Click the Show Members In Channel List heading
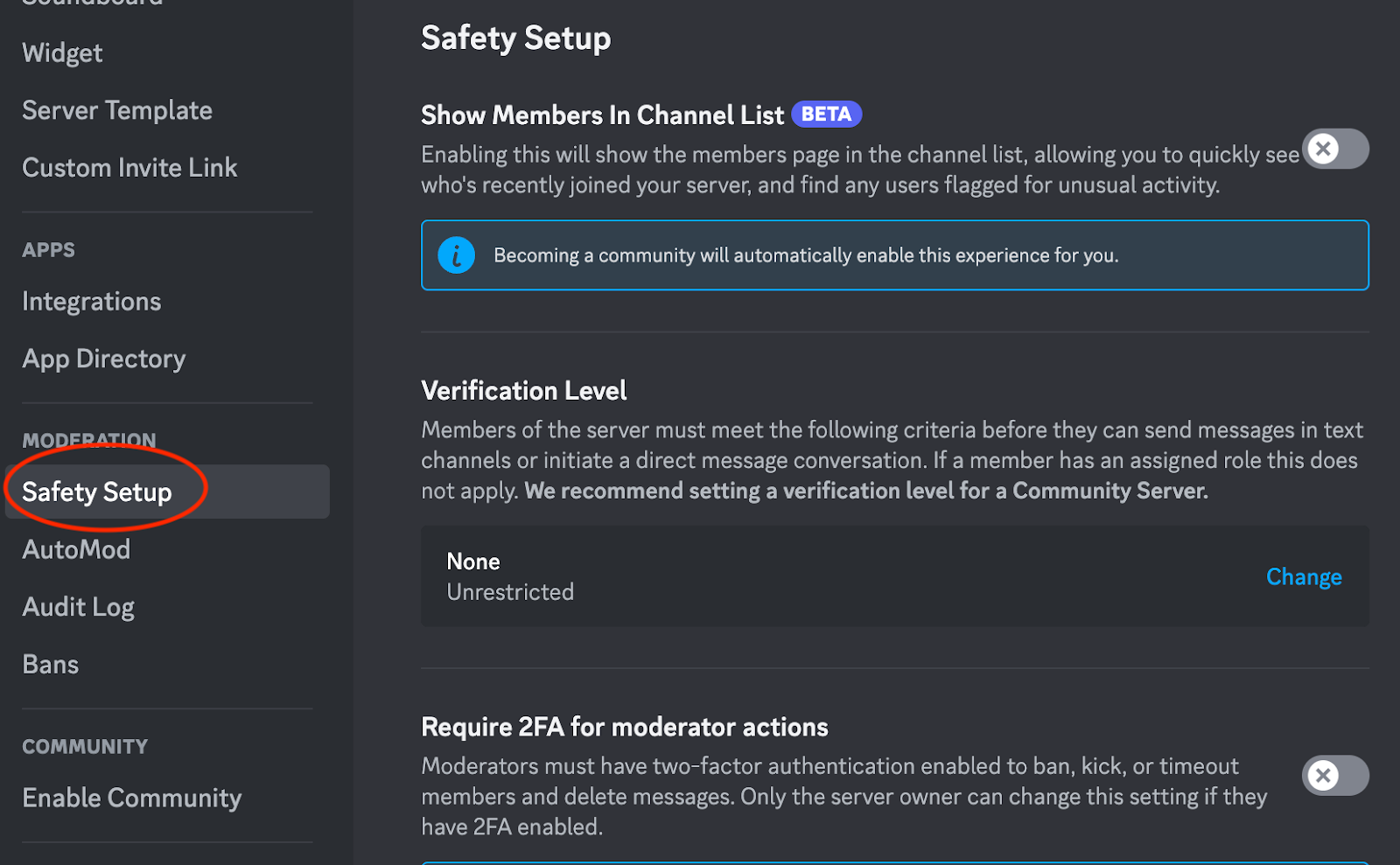The height and width of the screenshot is (865, 1400). (601, 114)
